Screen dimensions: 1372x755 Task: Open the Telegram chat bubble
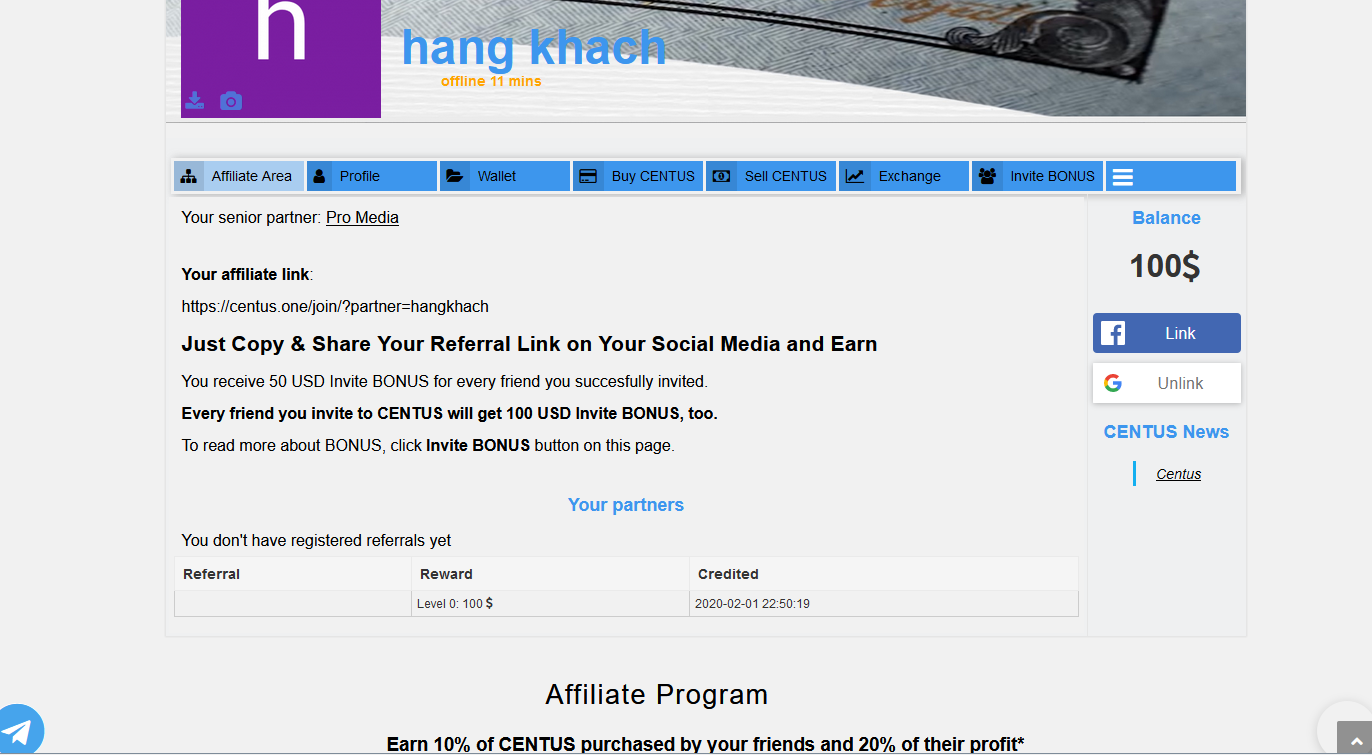[18, 729]
